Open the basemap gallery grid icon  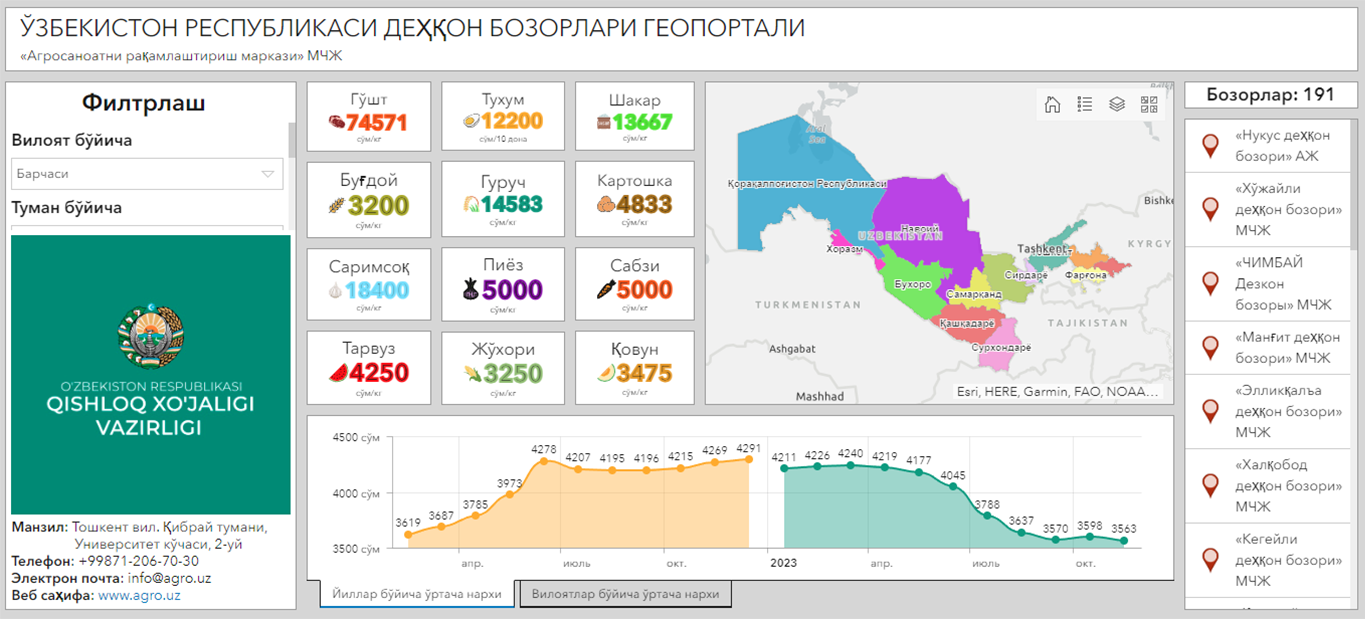pyautogui.click(x=1149, y=104)
